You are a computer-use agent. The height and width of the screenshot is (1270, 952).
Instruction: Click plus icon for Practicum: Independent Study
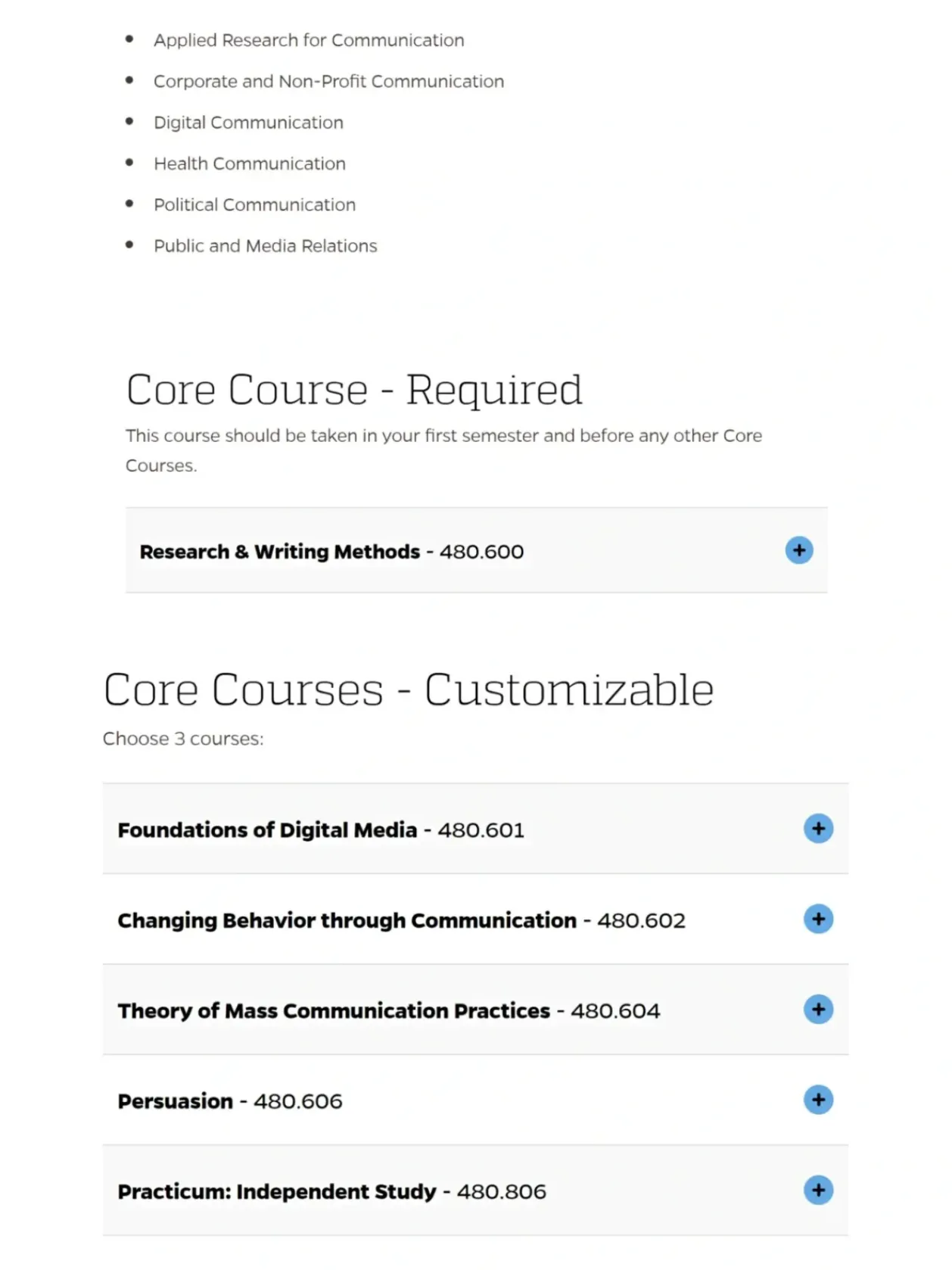point(818,1190)
